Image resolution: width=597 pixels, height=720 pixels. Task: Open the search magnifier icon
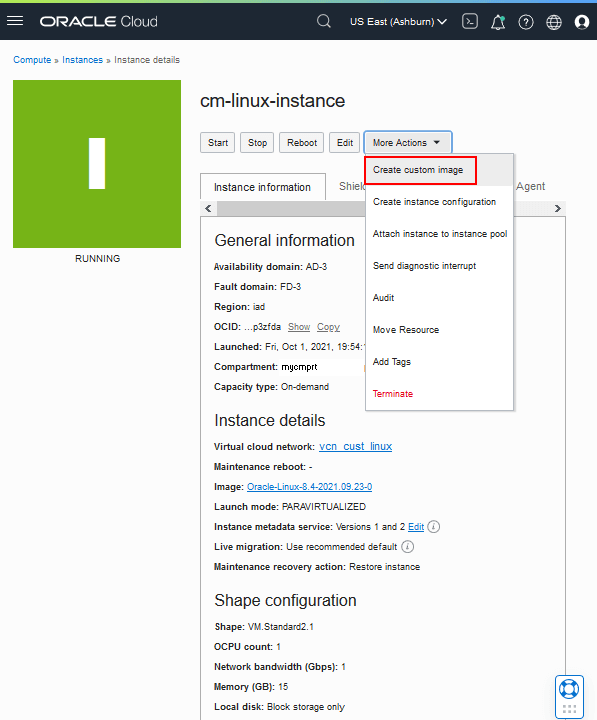tap(324, 21)
